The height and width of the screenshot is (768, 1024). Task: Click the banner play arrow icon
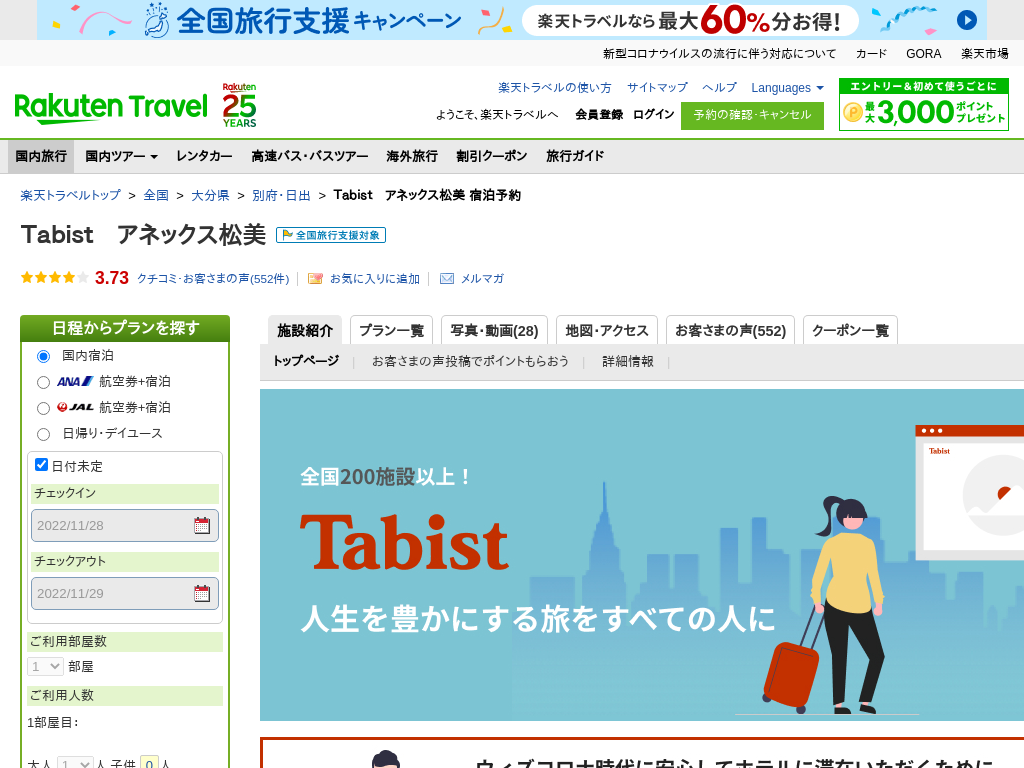pos(967,20)
